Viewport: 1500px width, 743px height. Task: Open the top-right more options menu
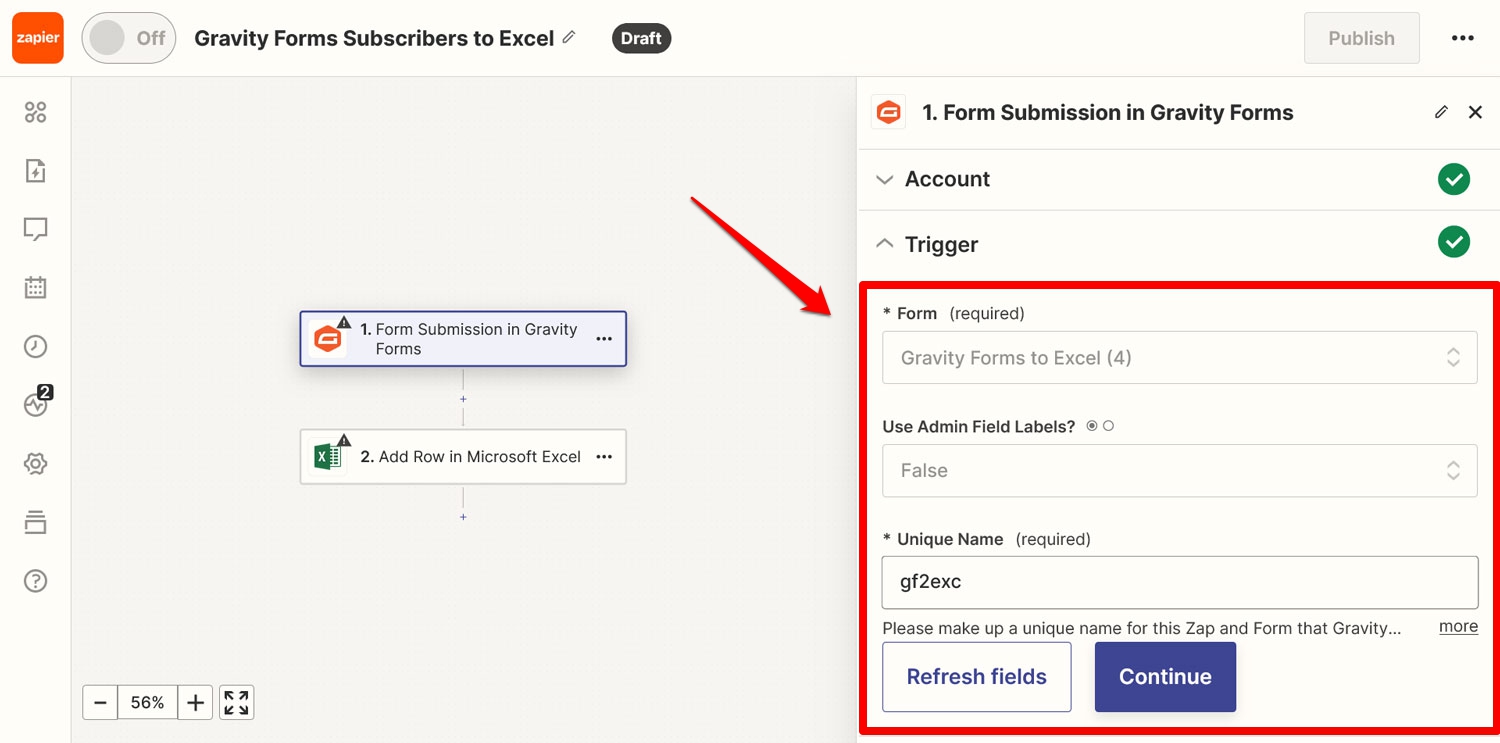pos(1462,38)
